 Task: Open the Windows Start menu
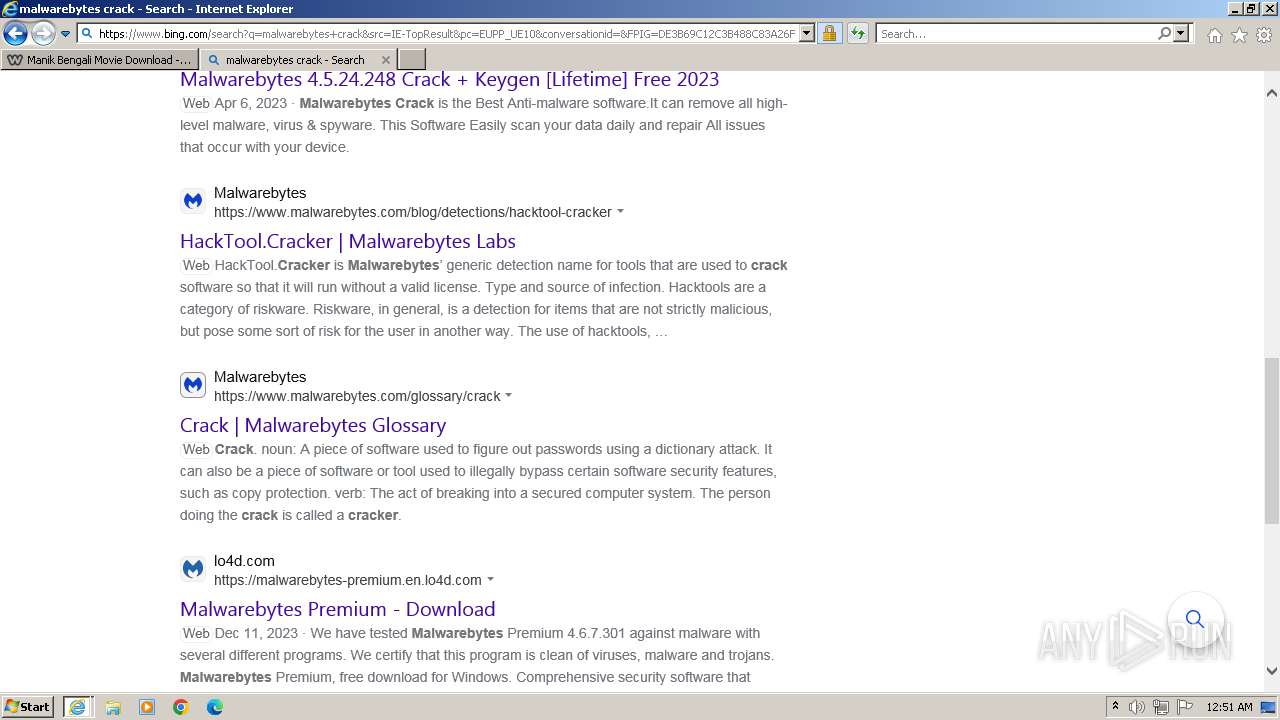click(x=28, y=706)
